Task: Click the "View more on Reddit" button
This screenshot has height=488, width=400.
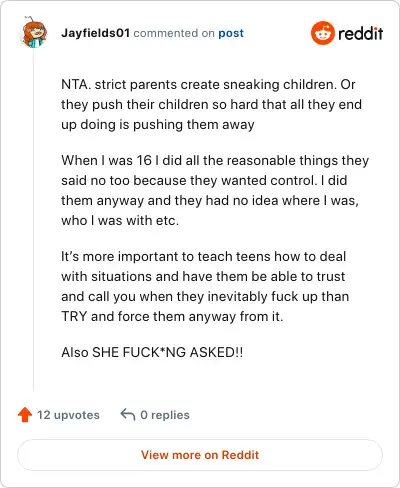Action: (x=200, y=455)
